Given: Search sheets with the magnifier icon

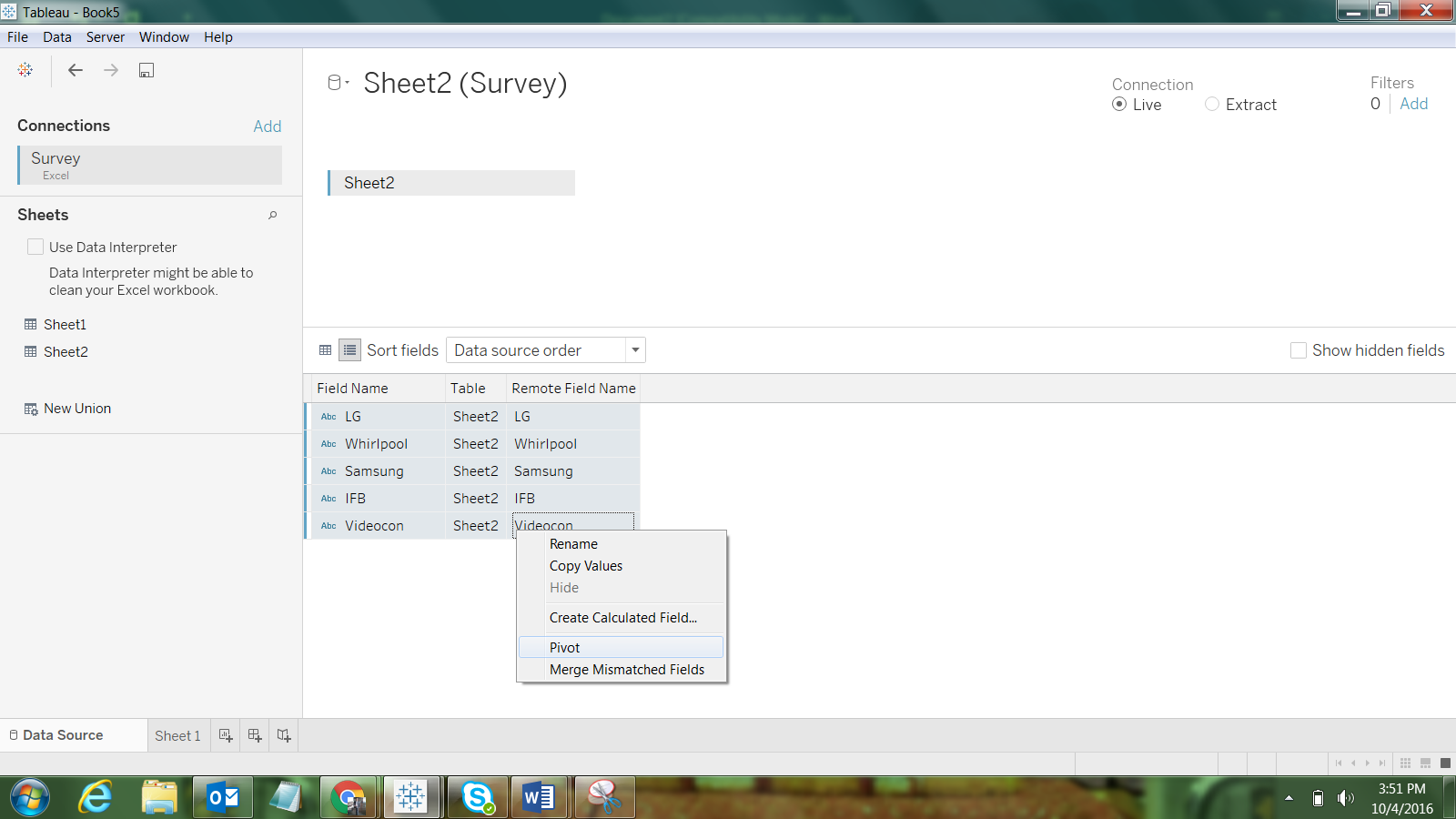Looking at the screenshot, I should [272, 215].
